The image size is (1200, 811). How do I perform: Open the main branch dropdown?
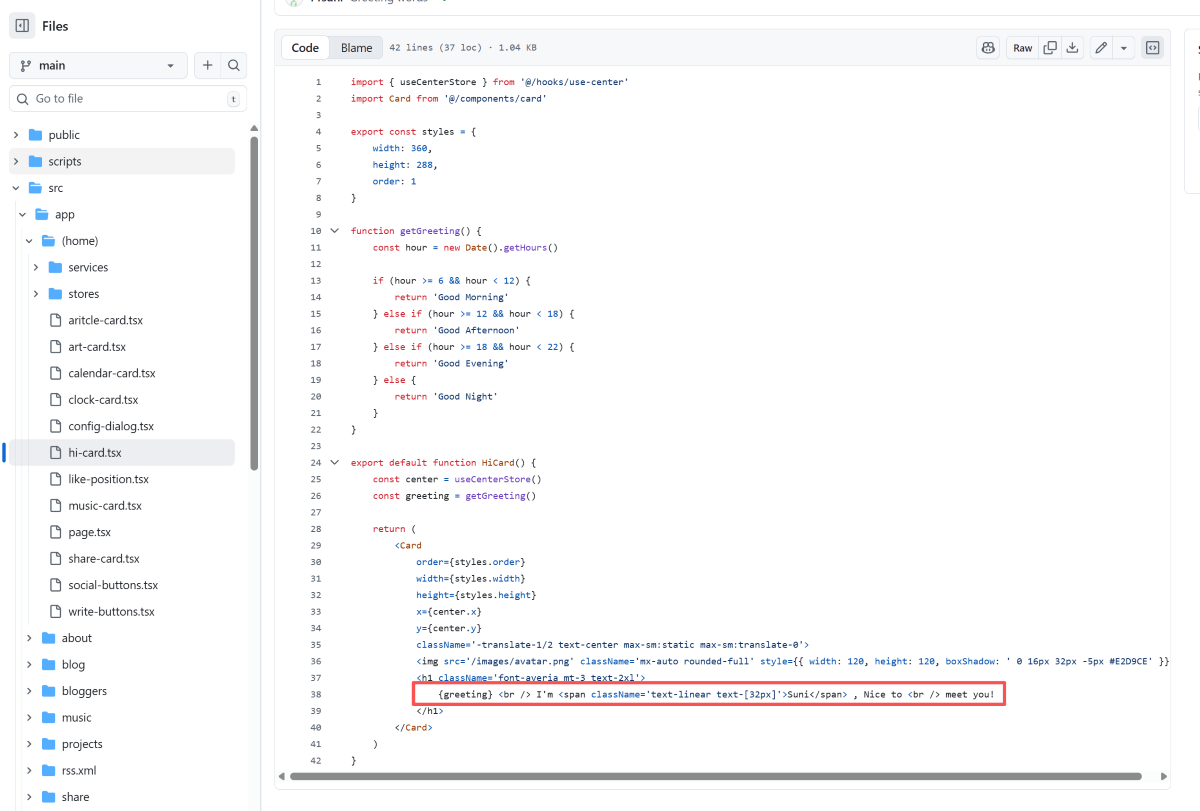pos(98,65)
